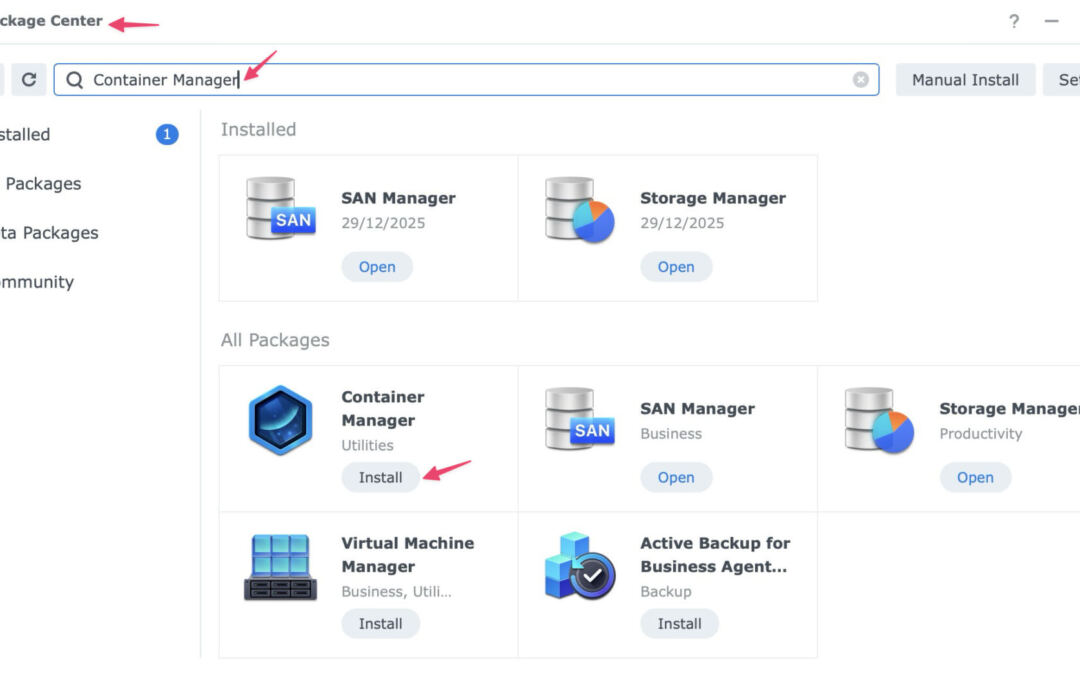Click the Container Manager hexagon icon

(x=280, y=420)
